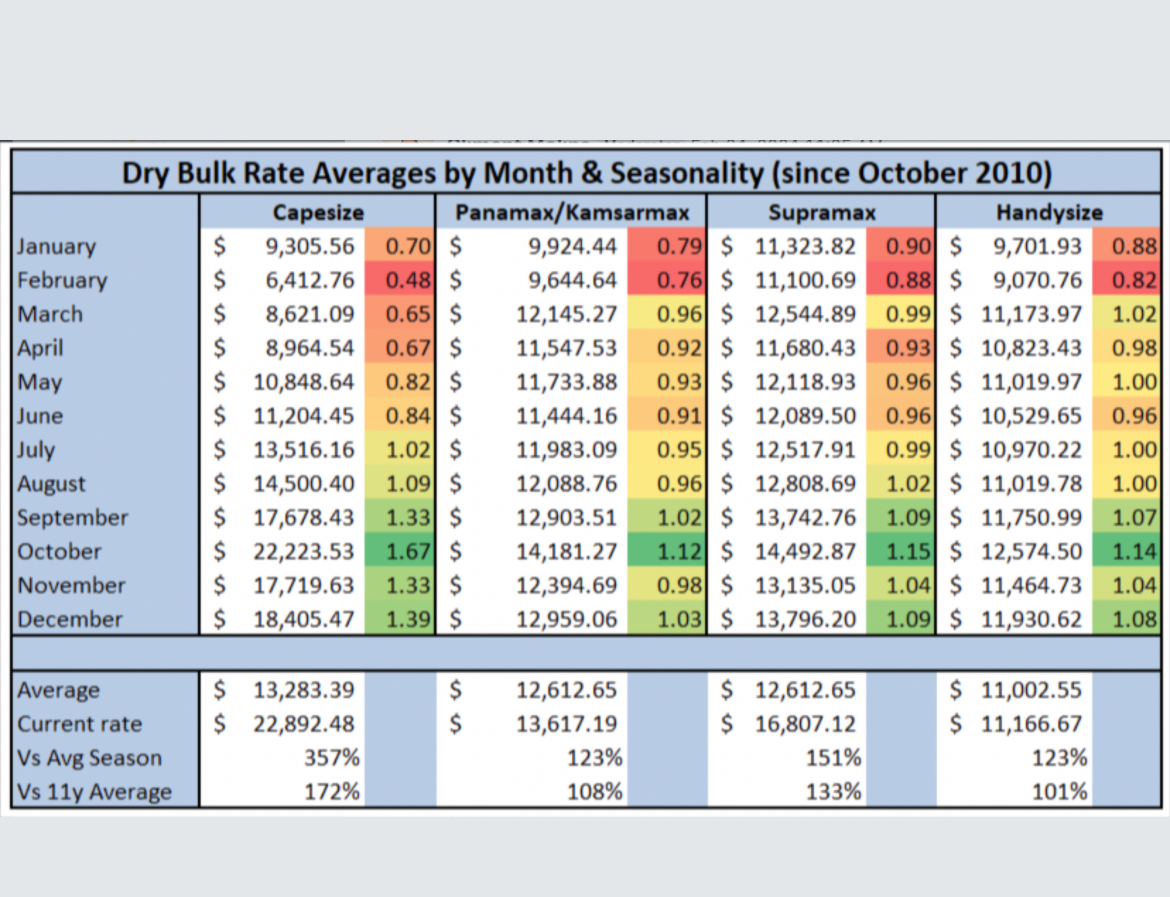Select the Average row label

tap(58, 690)
